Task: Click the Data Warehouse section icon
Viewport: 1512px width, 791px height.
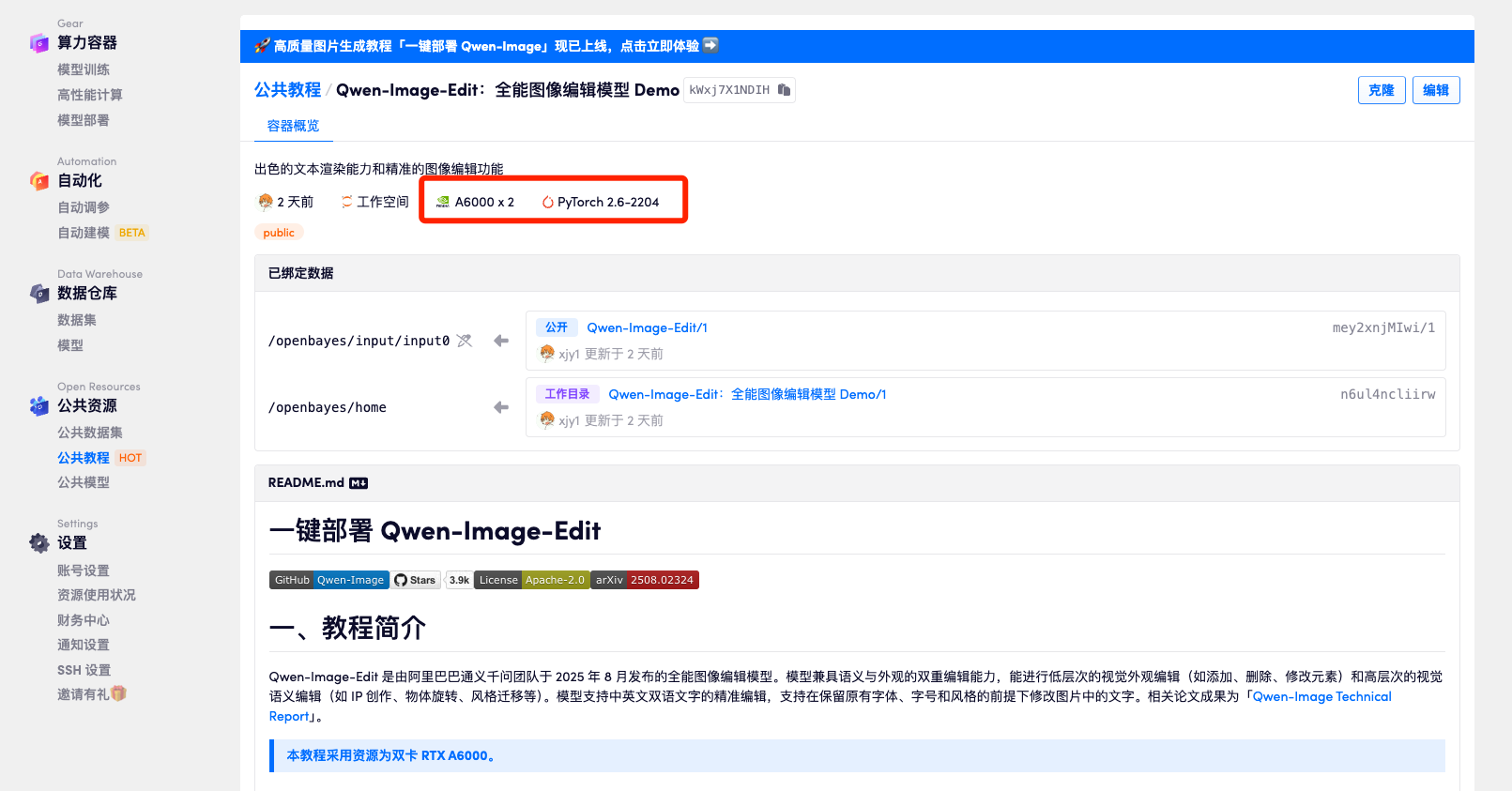Action: pos(39,293)
